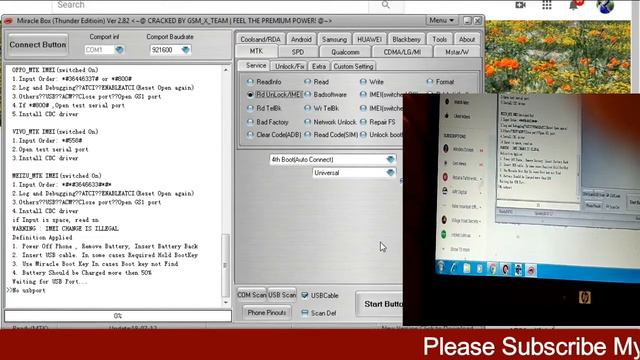640x360 pixels.
Task: Select the CDMA/LG/MI tab
Action: 402,52
